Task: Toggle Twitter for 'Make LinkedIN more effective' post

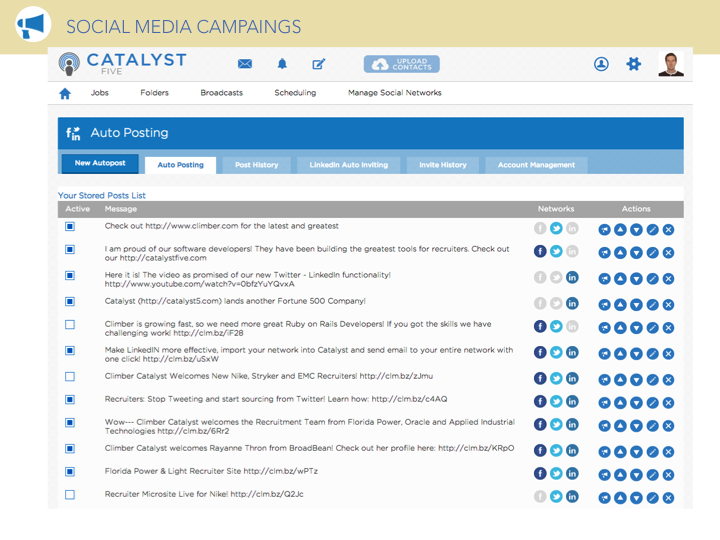Action: click(x=556, y=353)
